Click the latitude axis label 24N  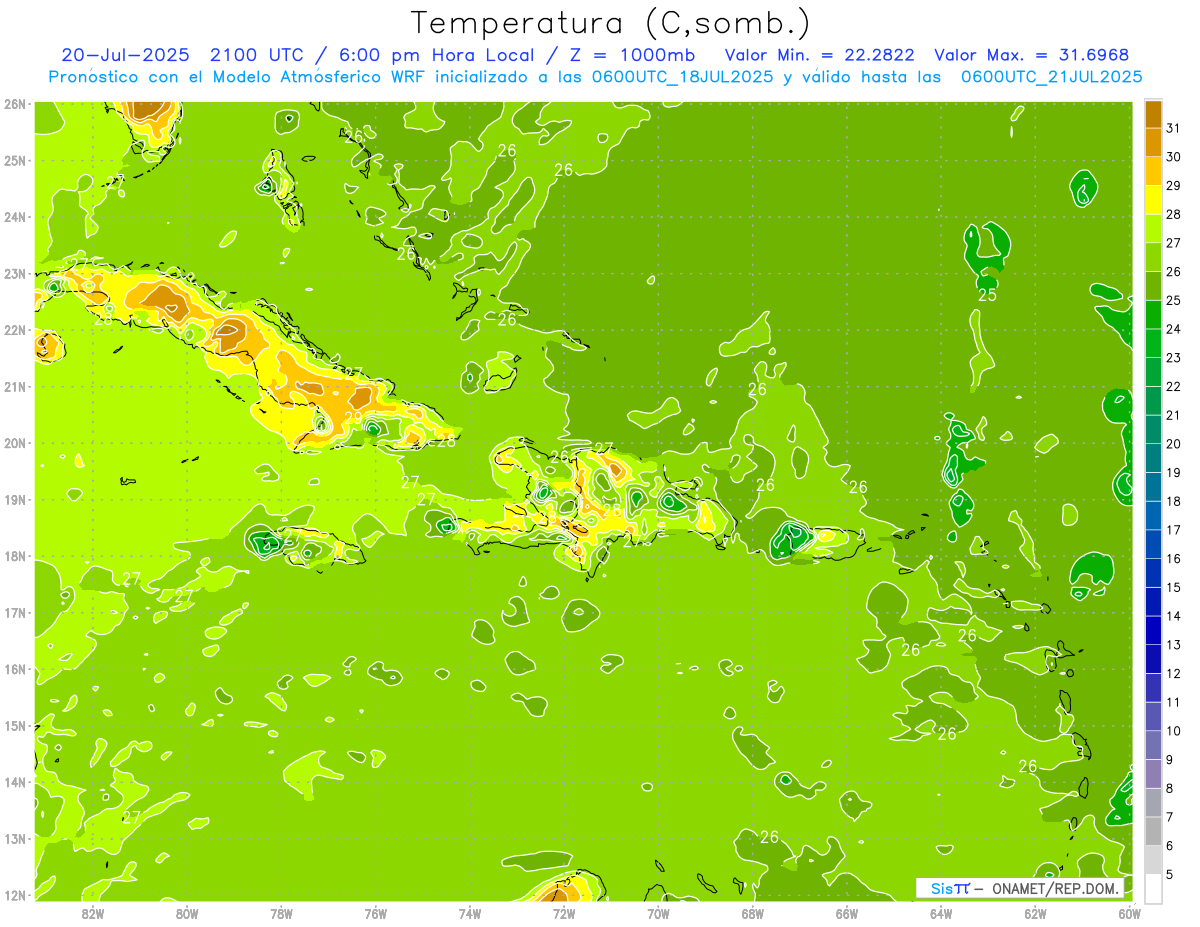tap(15, 217)
